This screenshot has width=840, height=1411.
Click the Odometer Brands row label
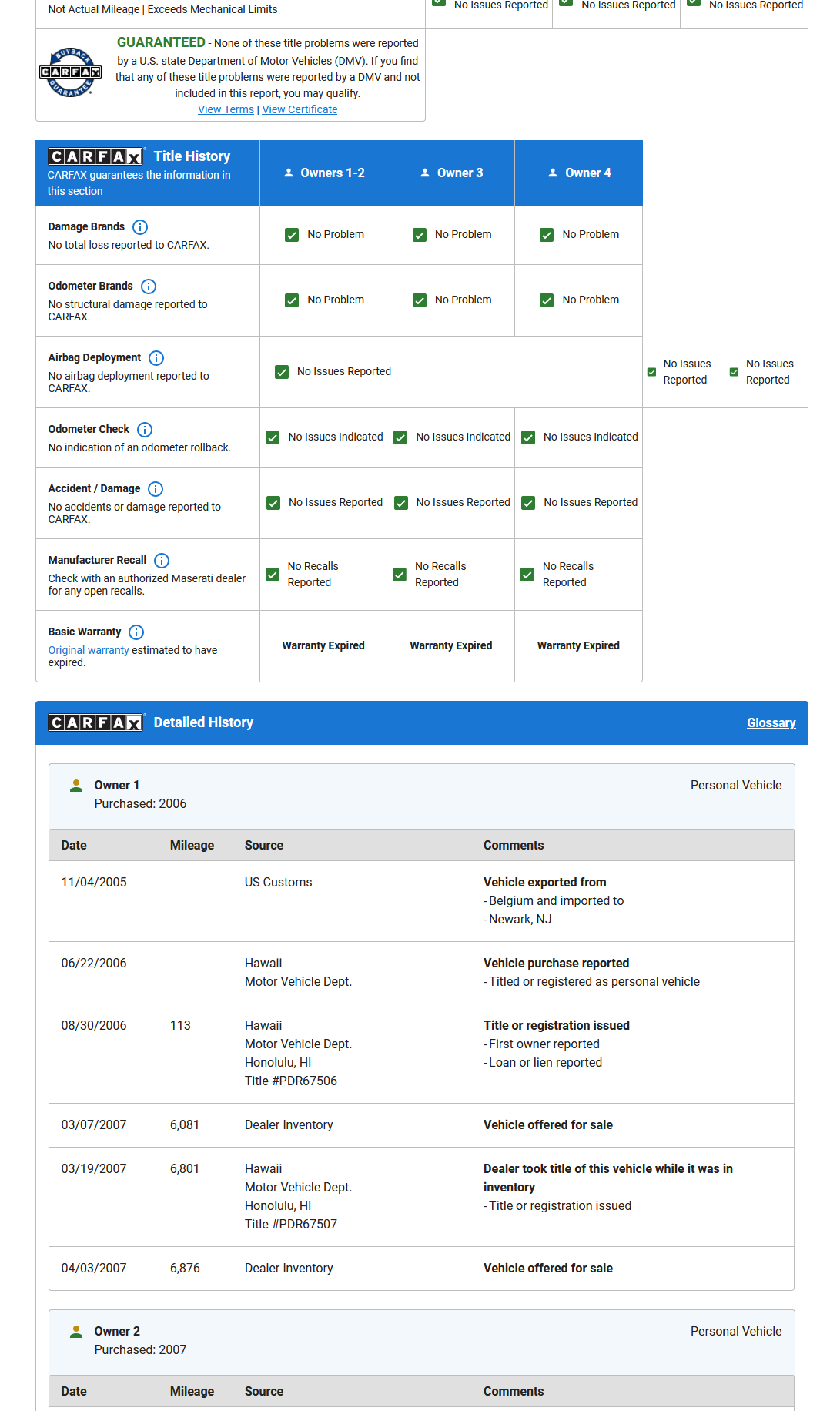90,286
